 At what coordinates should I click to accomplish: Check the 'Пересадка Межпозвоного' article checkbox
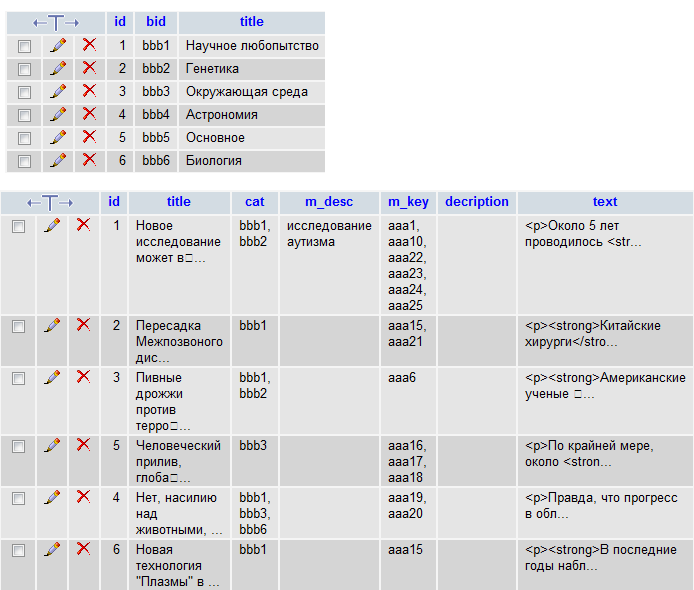(x=18, y=327)
